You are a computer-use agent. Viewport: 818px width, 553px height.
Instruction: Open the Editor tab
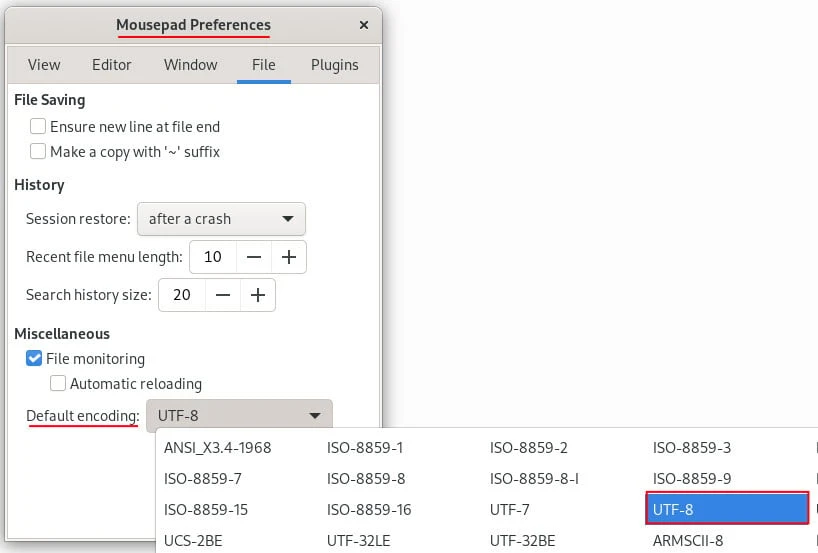tap(112, 64)
